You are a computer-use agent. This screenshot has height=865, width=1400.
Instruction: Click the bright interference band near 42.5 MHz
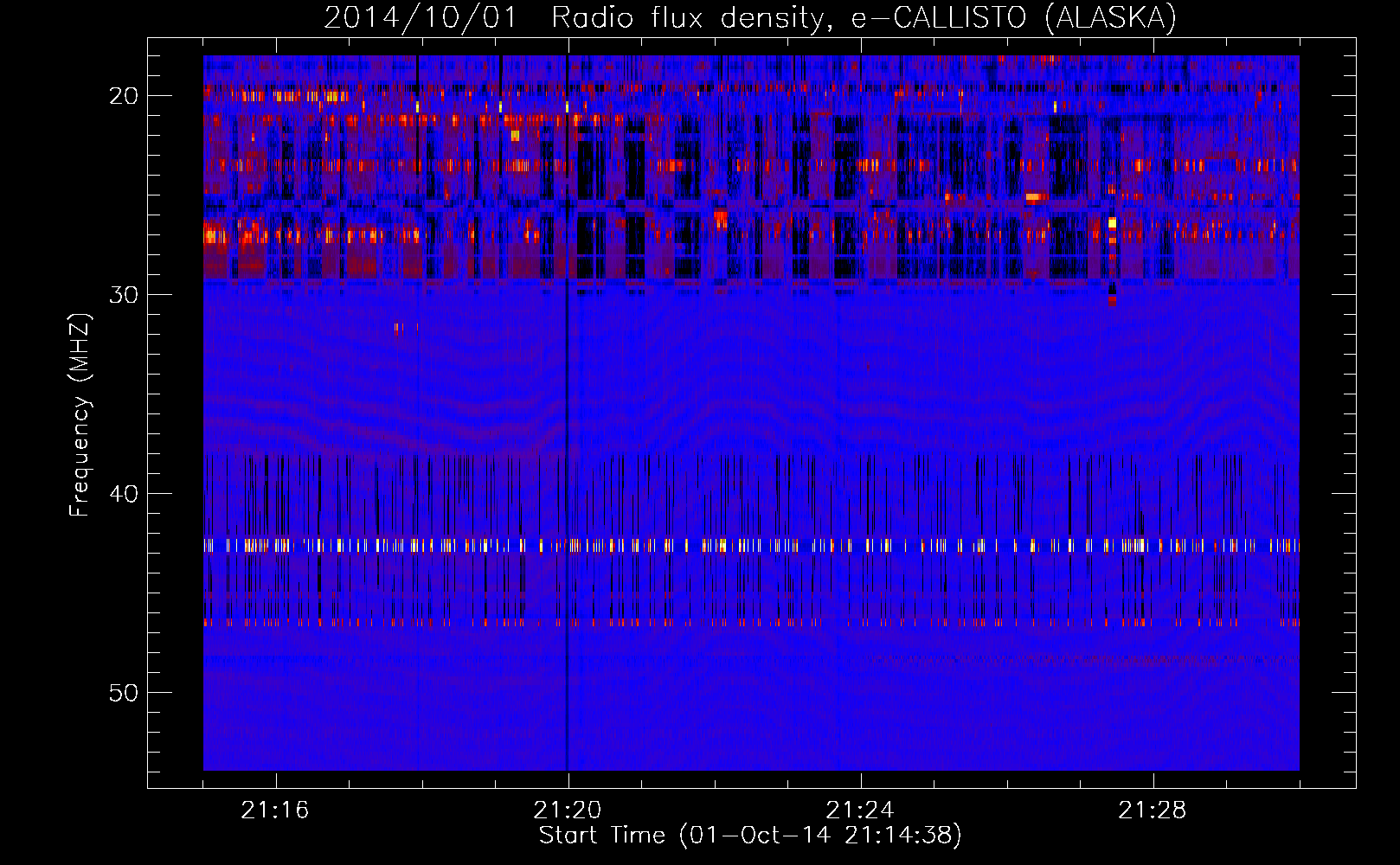[751, 546]
